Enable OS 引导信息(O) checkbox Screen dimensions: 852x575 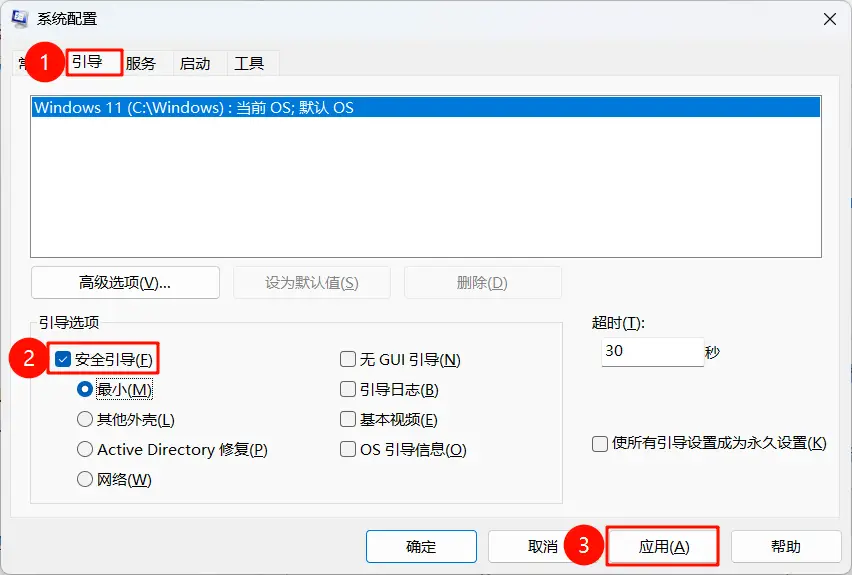[348, 449]
